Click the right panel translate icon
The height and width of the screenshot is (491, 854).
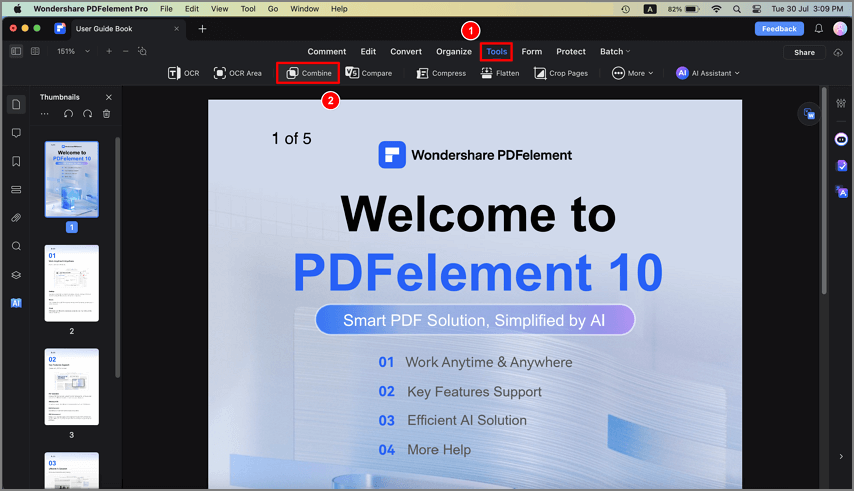[841, 192]
